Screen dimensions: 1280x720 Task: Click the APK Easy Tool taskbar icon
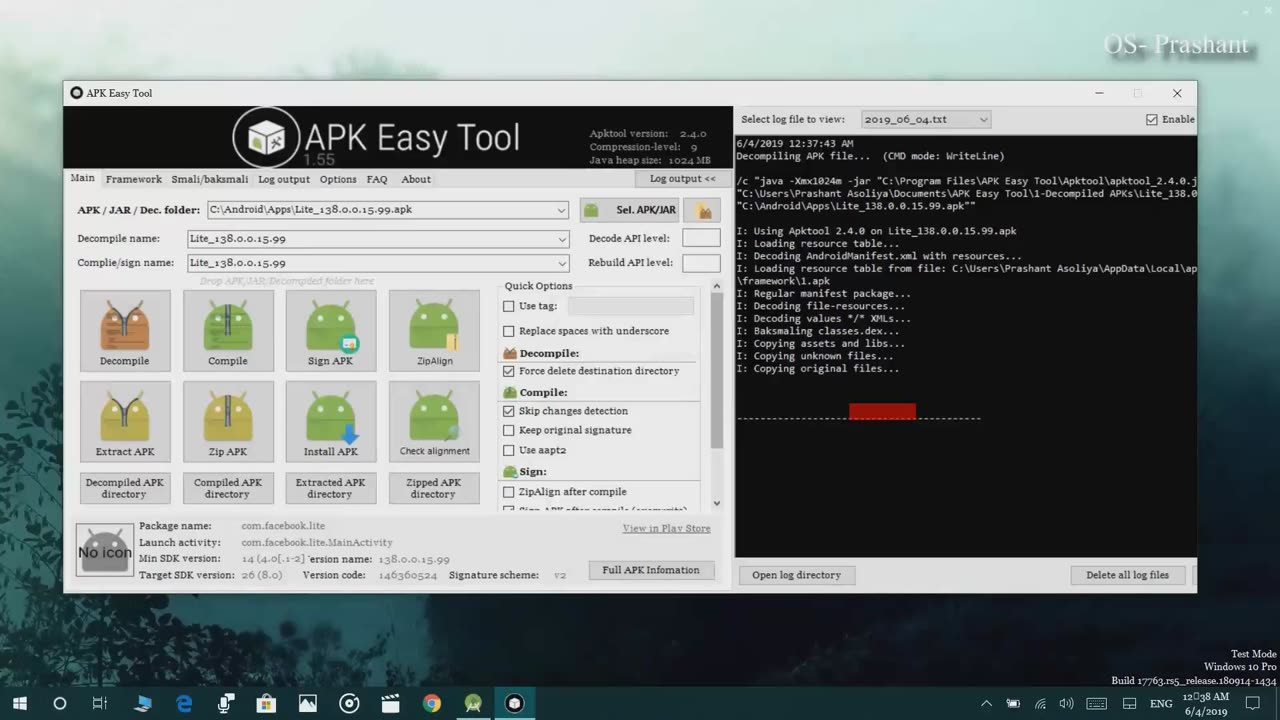pos(514,703)
